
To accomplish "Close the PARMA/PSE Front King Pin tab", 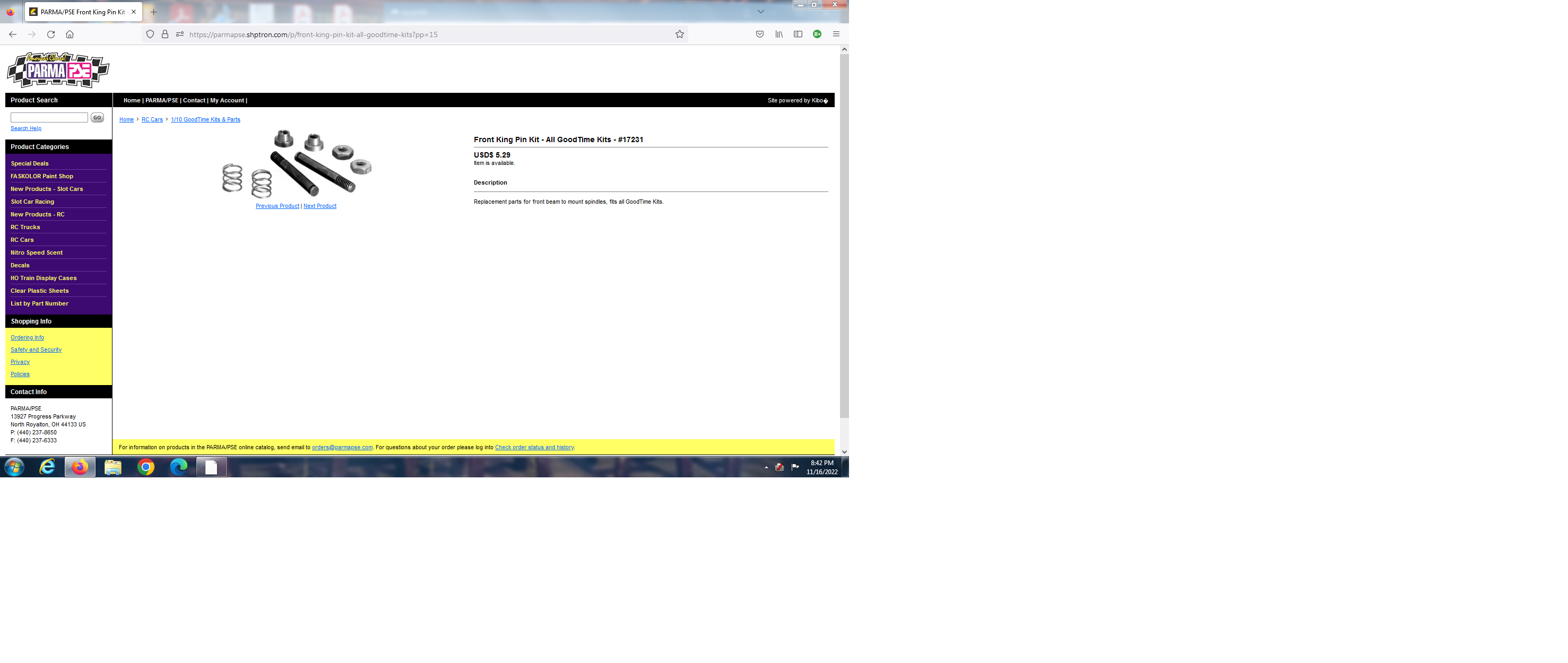I will click(134, 12).
